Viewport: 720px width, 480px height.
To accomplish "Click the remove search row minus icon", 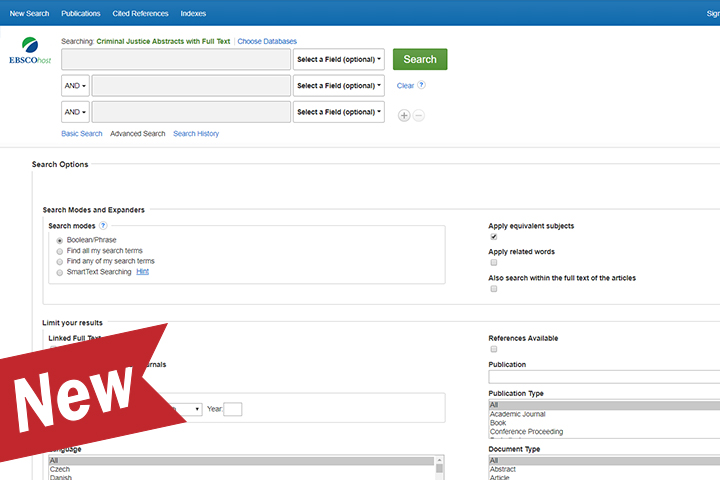I will click(x=419, y=115).
